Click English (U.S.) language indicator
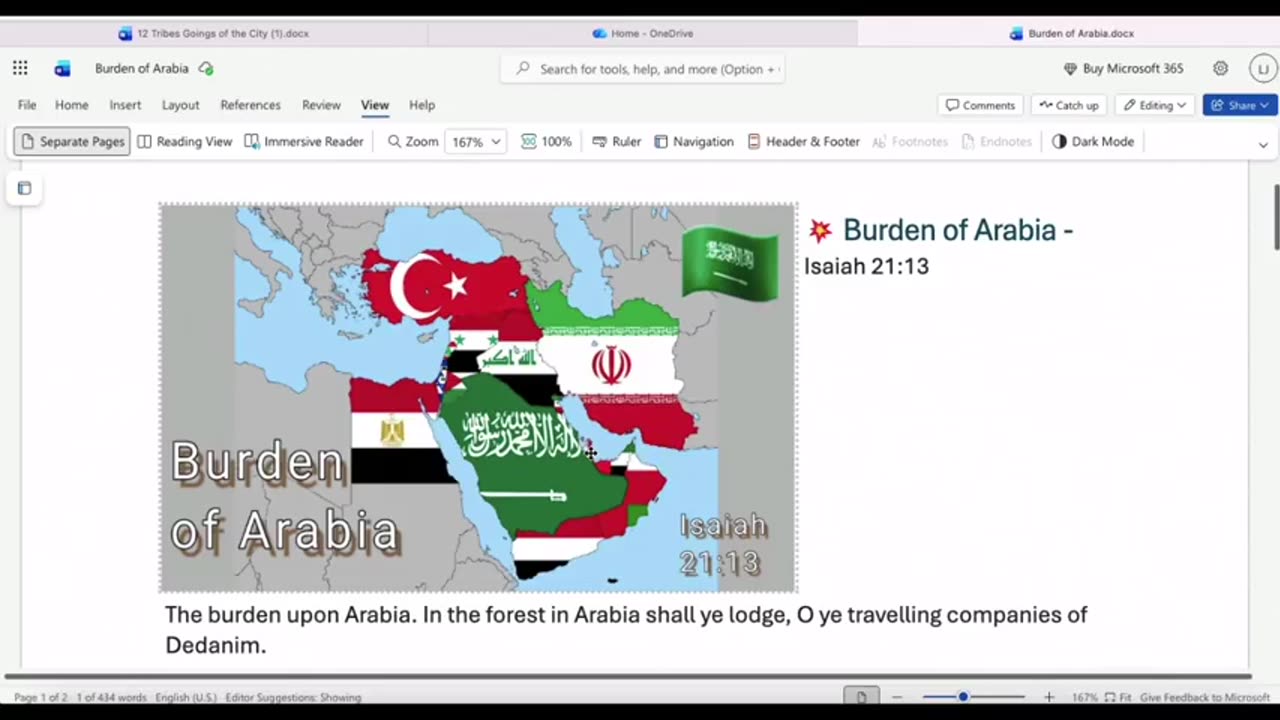This screenshot has width=1280, height=720. tap(186, 697)
